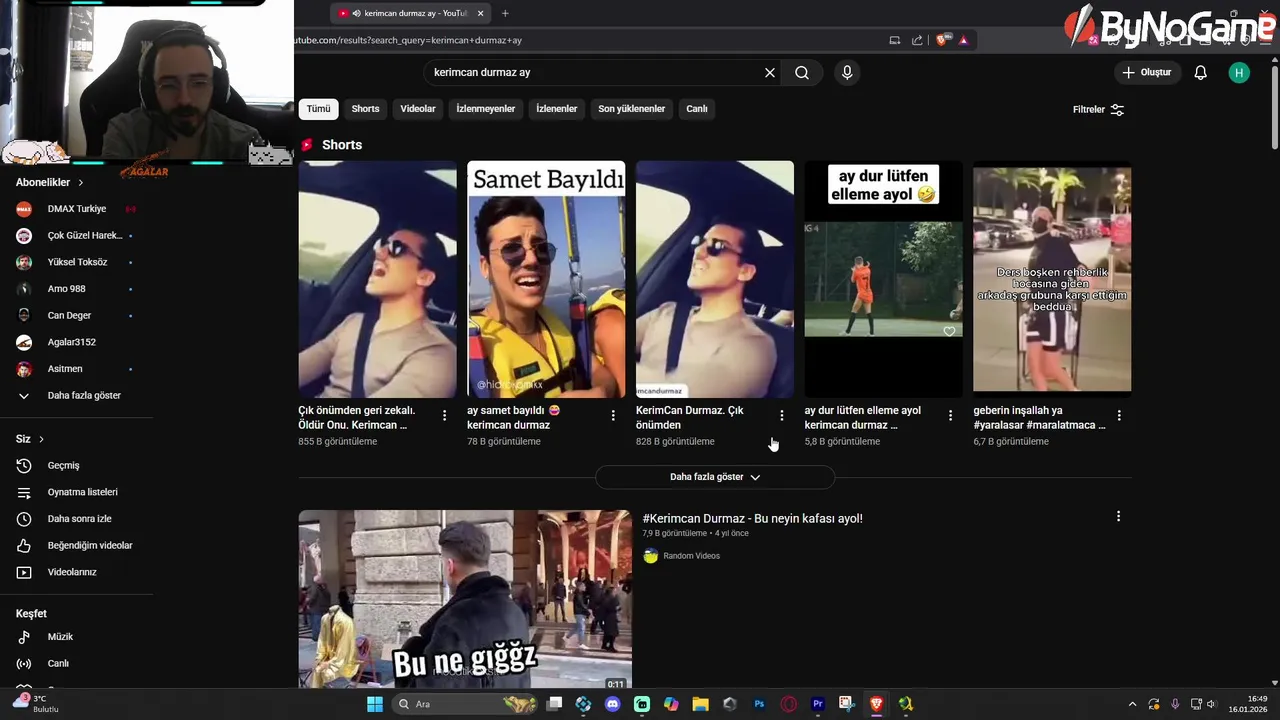Open the Random Videos channel
The width and height of the screenshot is (1280, 720).
[x=691, y=556]
